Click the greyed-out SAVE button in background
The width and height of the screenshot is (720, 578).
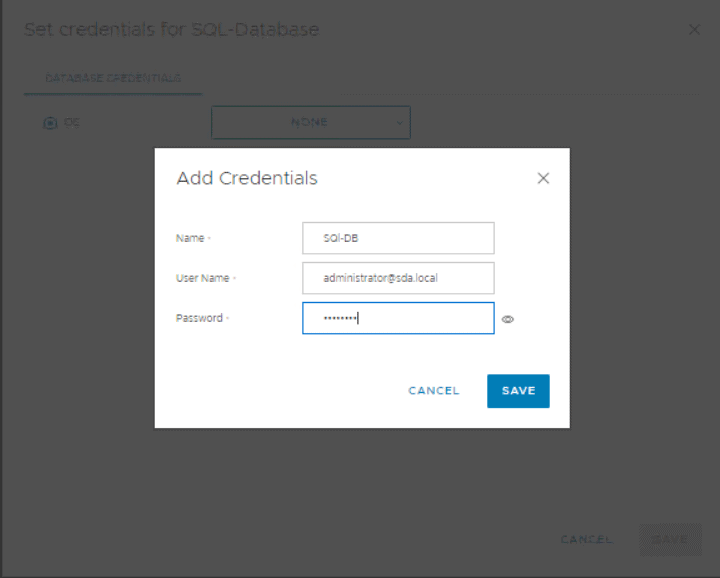click(670, 539)
